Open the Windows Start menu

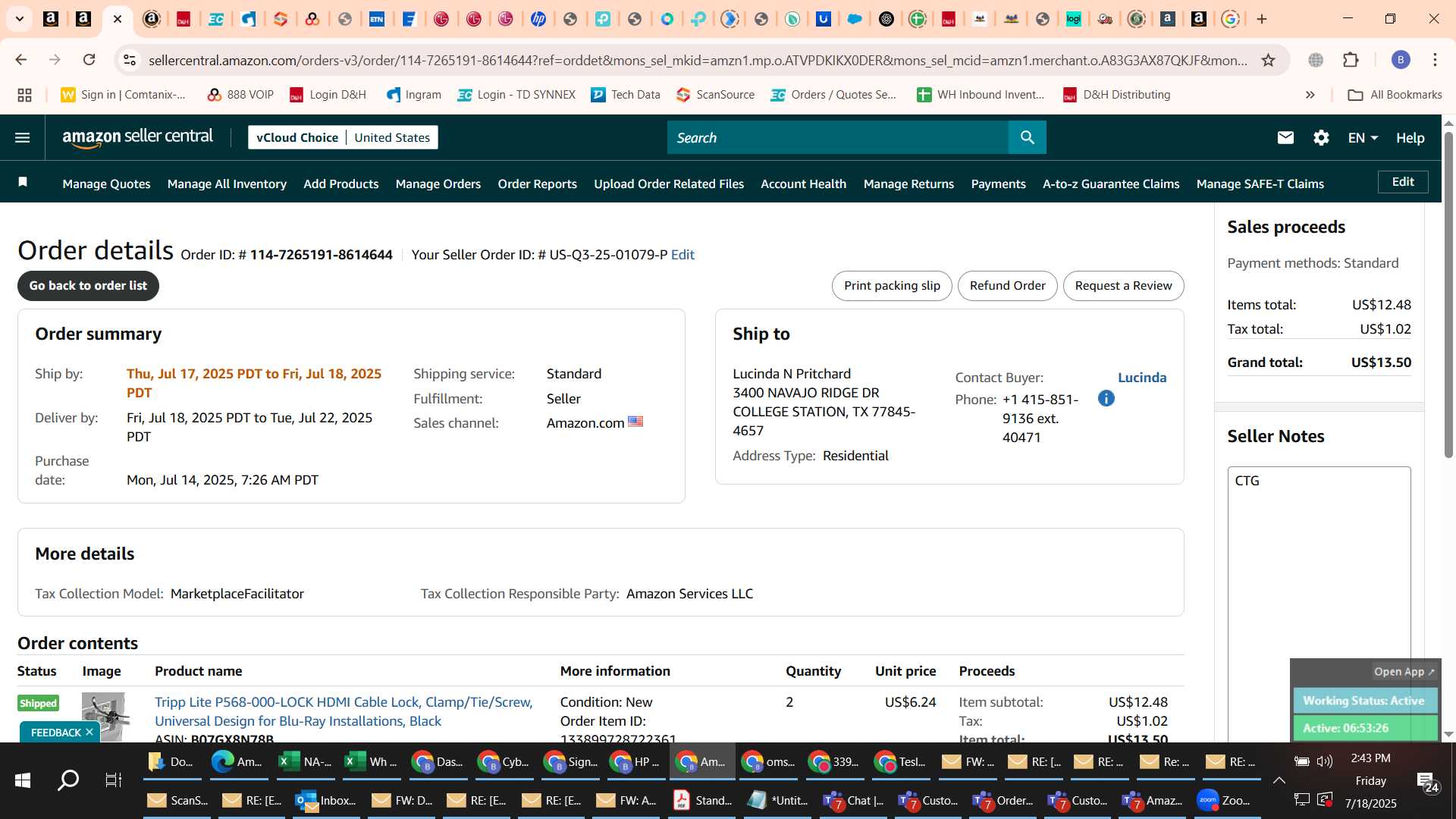click(23, 780)
